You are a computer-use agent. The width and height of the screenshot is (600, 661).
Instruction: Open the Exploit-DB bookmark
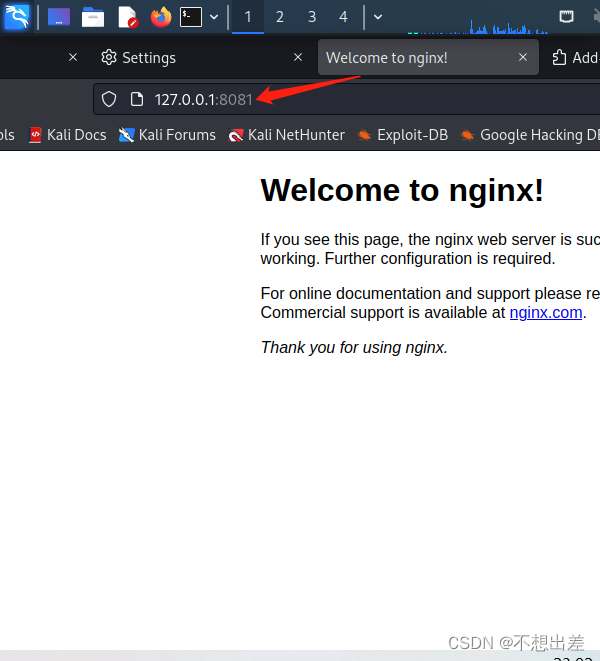(402, 135)
